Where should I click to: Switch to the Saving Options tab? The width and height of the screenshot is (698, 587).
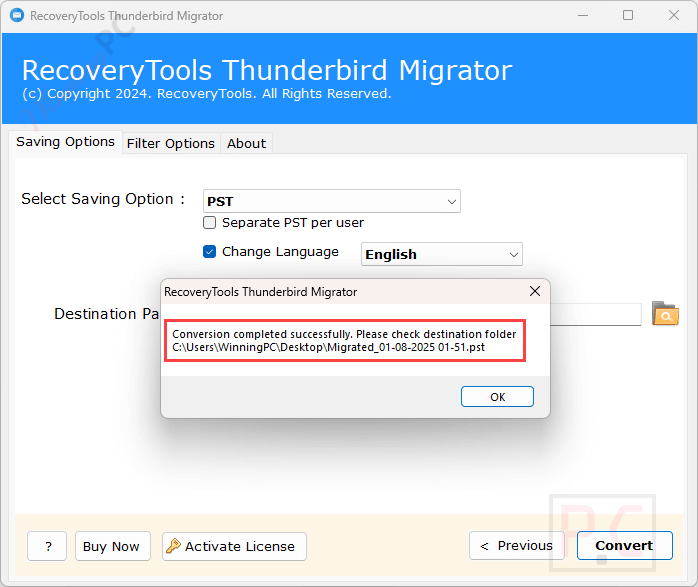pos(65,142)
